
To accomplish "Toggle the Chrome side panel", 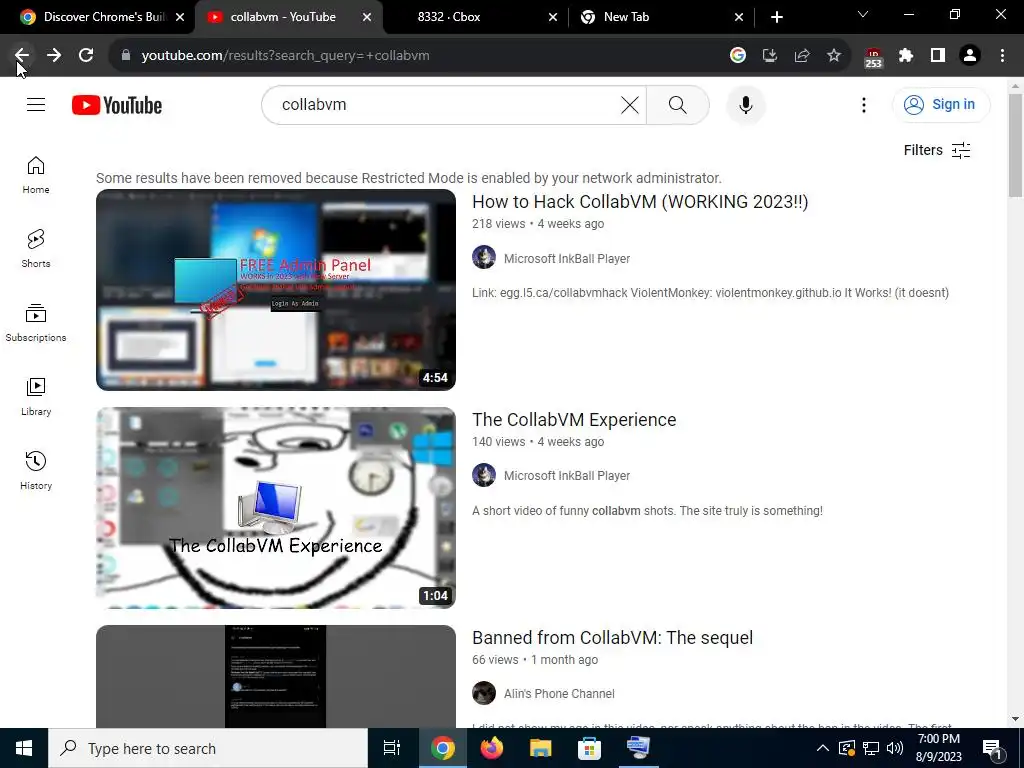I will (x=938, y=56).
